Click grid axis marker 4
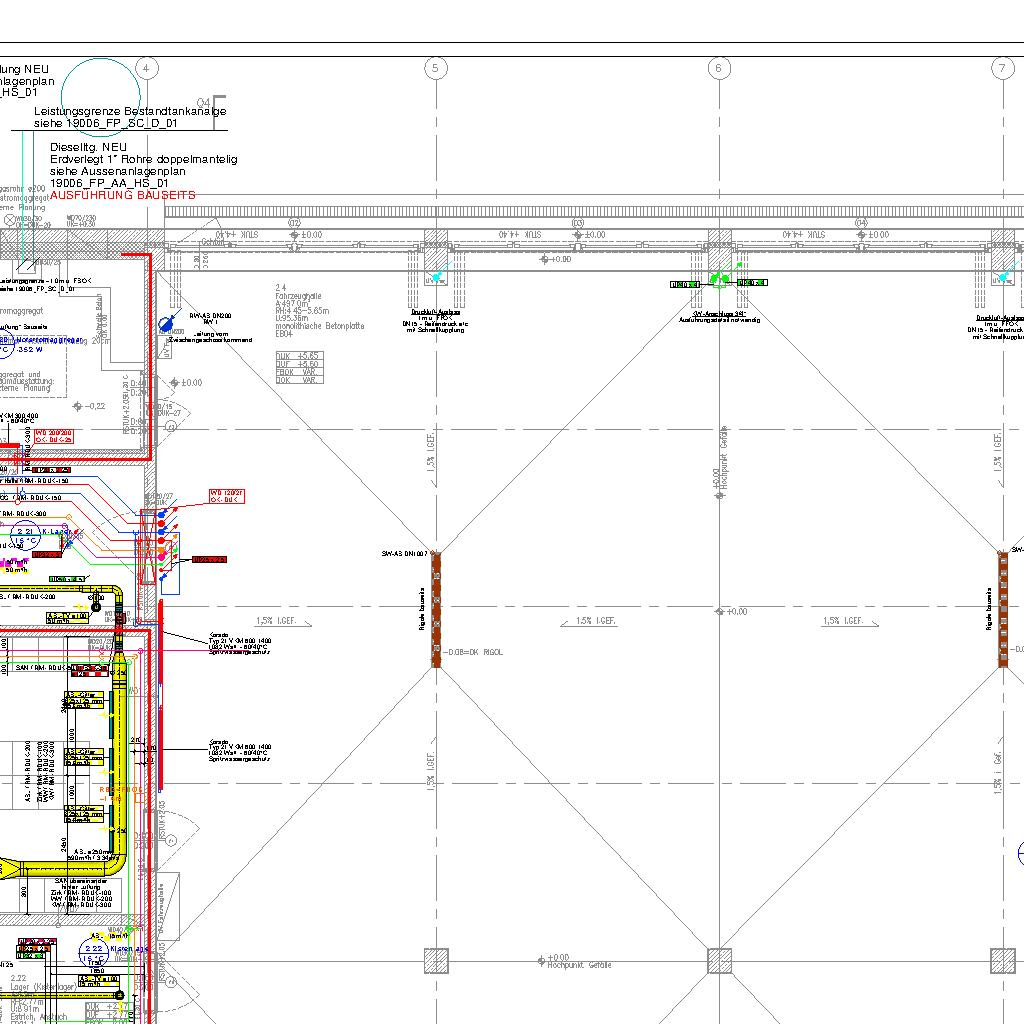 147,68
